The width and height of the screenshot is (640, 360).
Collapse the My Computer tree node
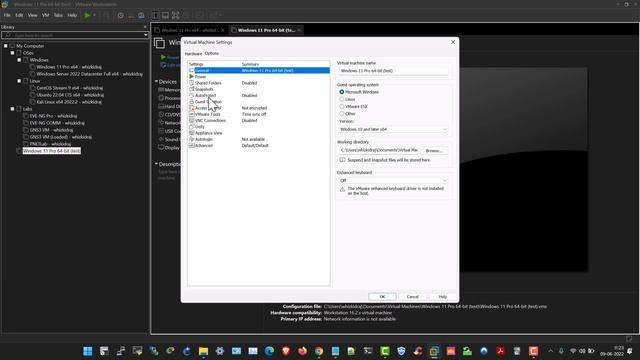6,46
